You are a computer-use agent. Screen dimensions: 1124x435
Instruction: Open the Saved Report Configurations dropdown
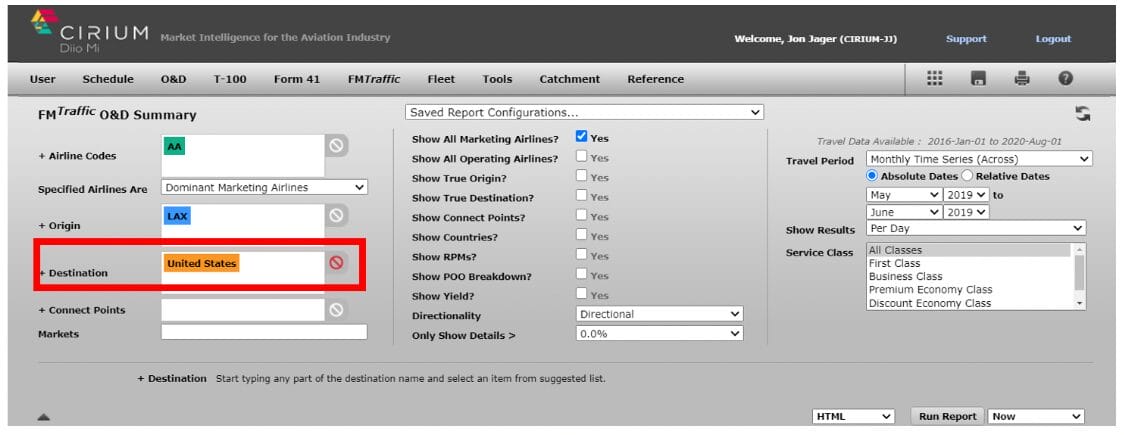[x=584, y=112]
